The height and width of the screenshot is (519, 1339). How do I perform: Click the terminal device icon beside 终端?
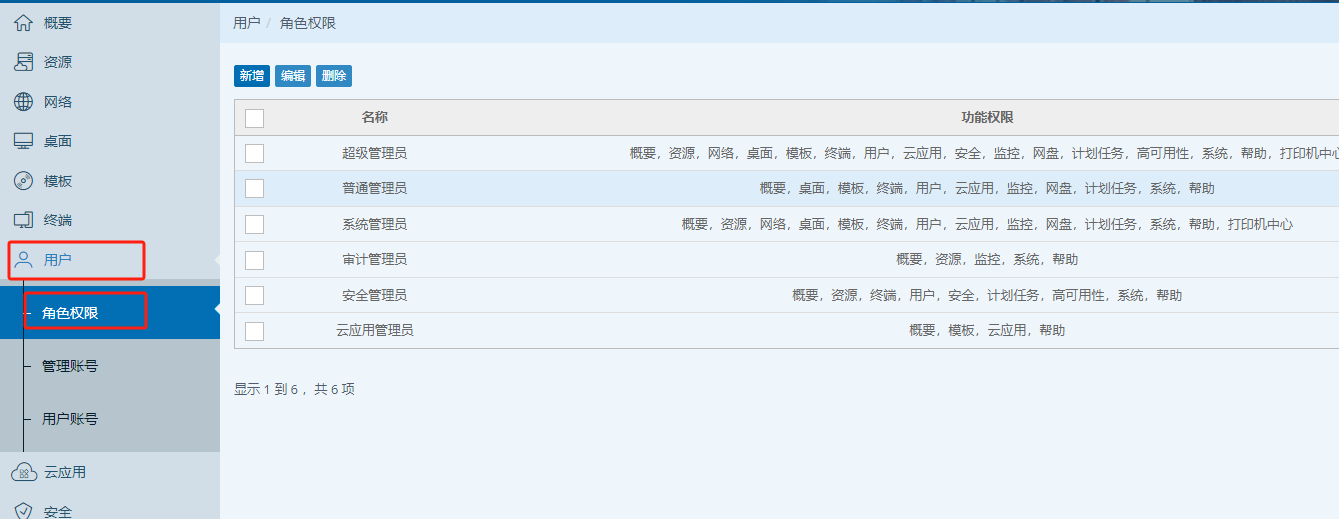[x=23, y=220]
